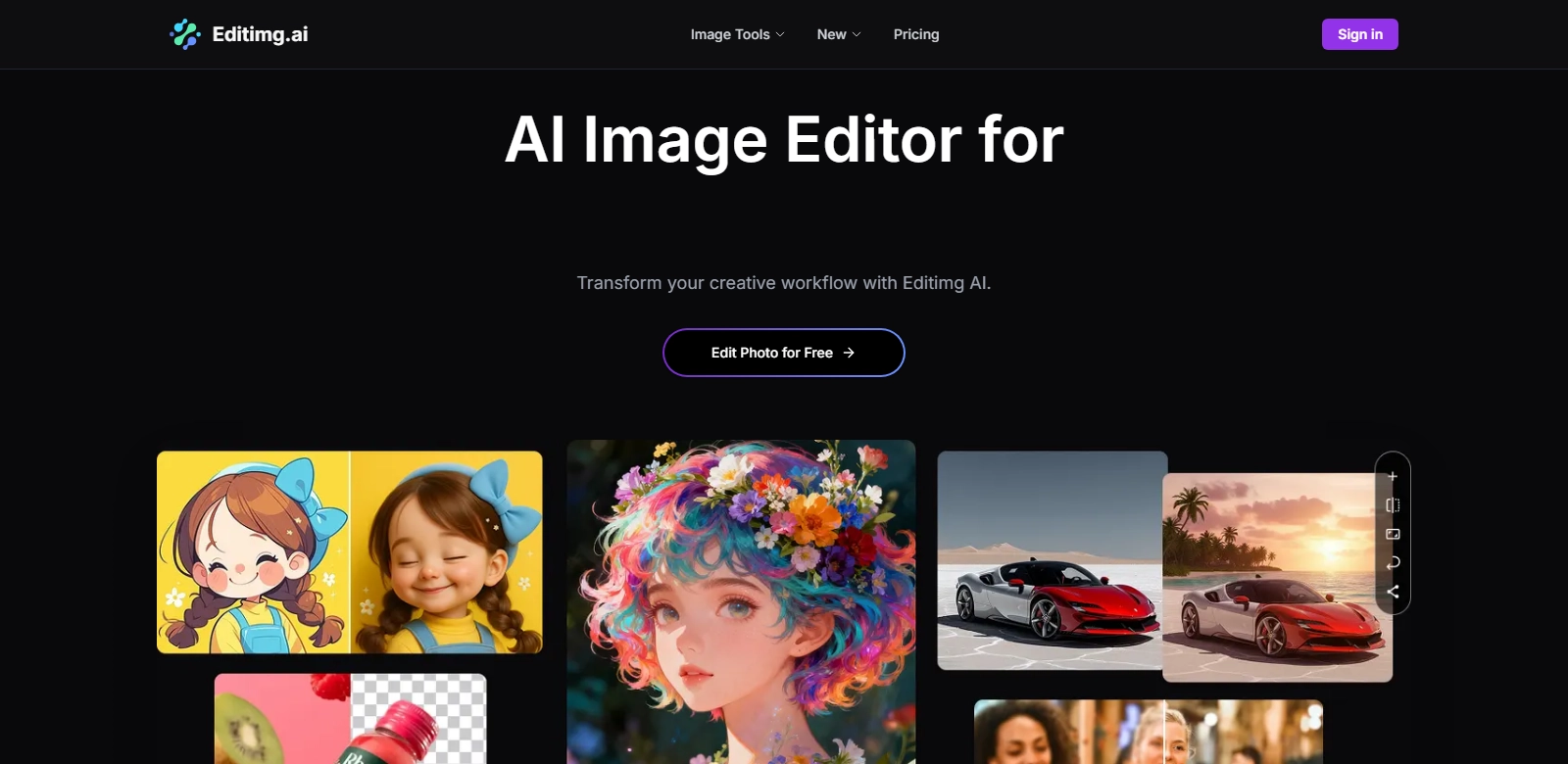Expand the Image Tools dropdown menu
This screenshot has width=1568, height=764.
pyautogui.click(x=730, y=34)
